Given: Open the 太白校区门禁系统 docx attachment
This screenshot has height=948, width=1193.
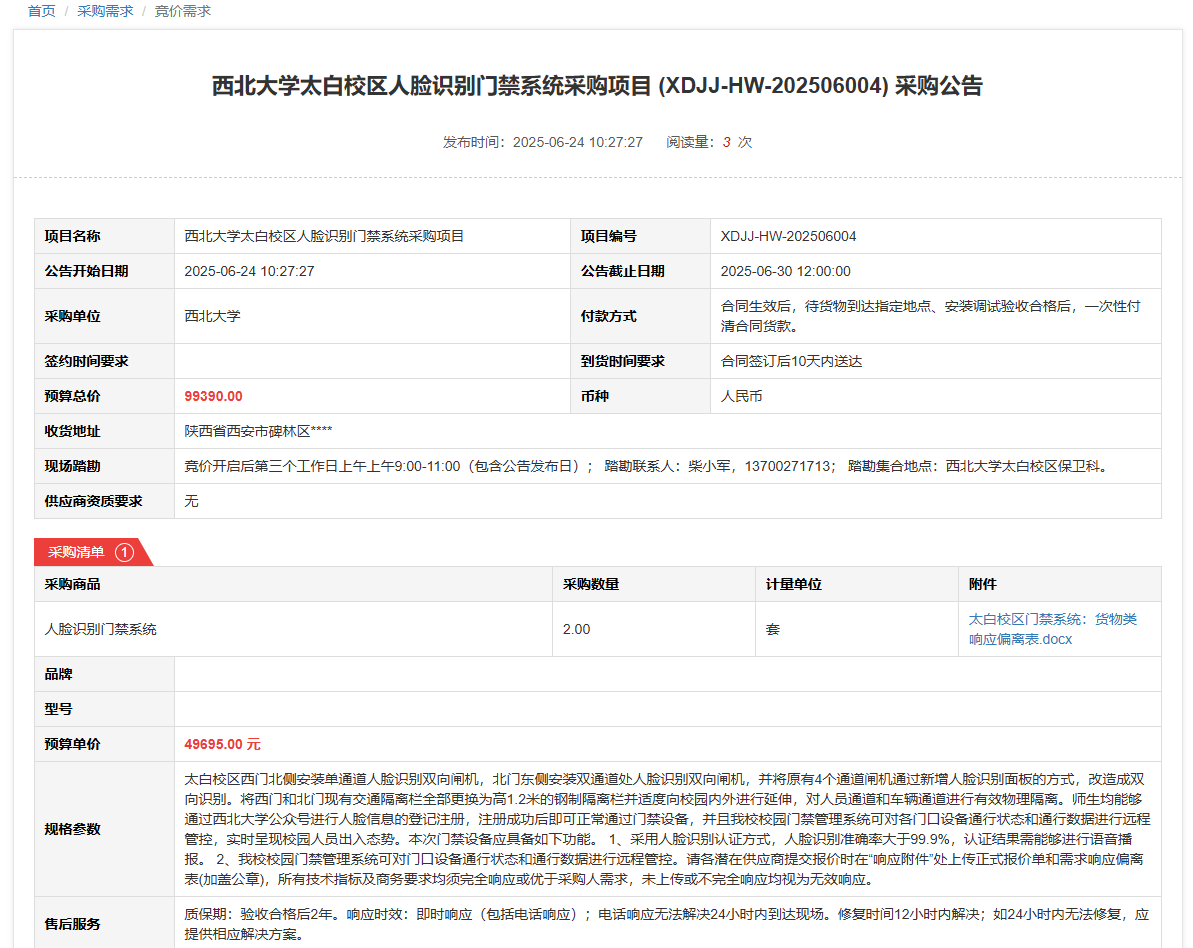Looking at the screenshot, I should pos(1052,629).
